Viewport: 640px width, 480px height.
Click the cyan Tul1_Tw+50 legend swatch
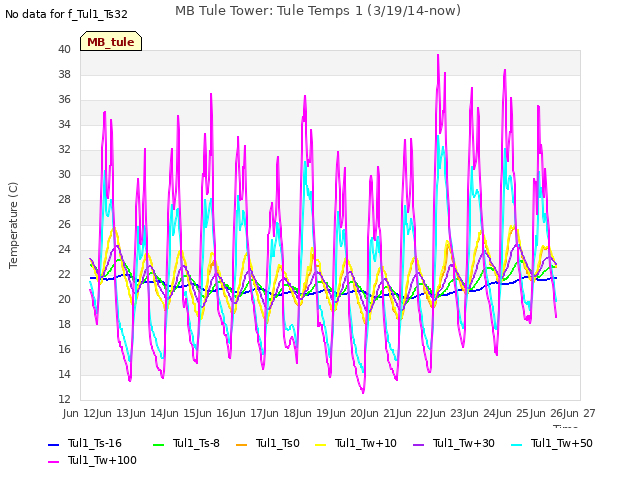(517, 444)
